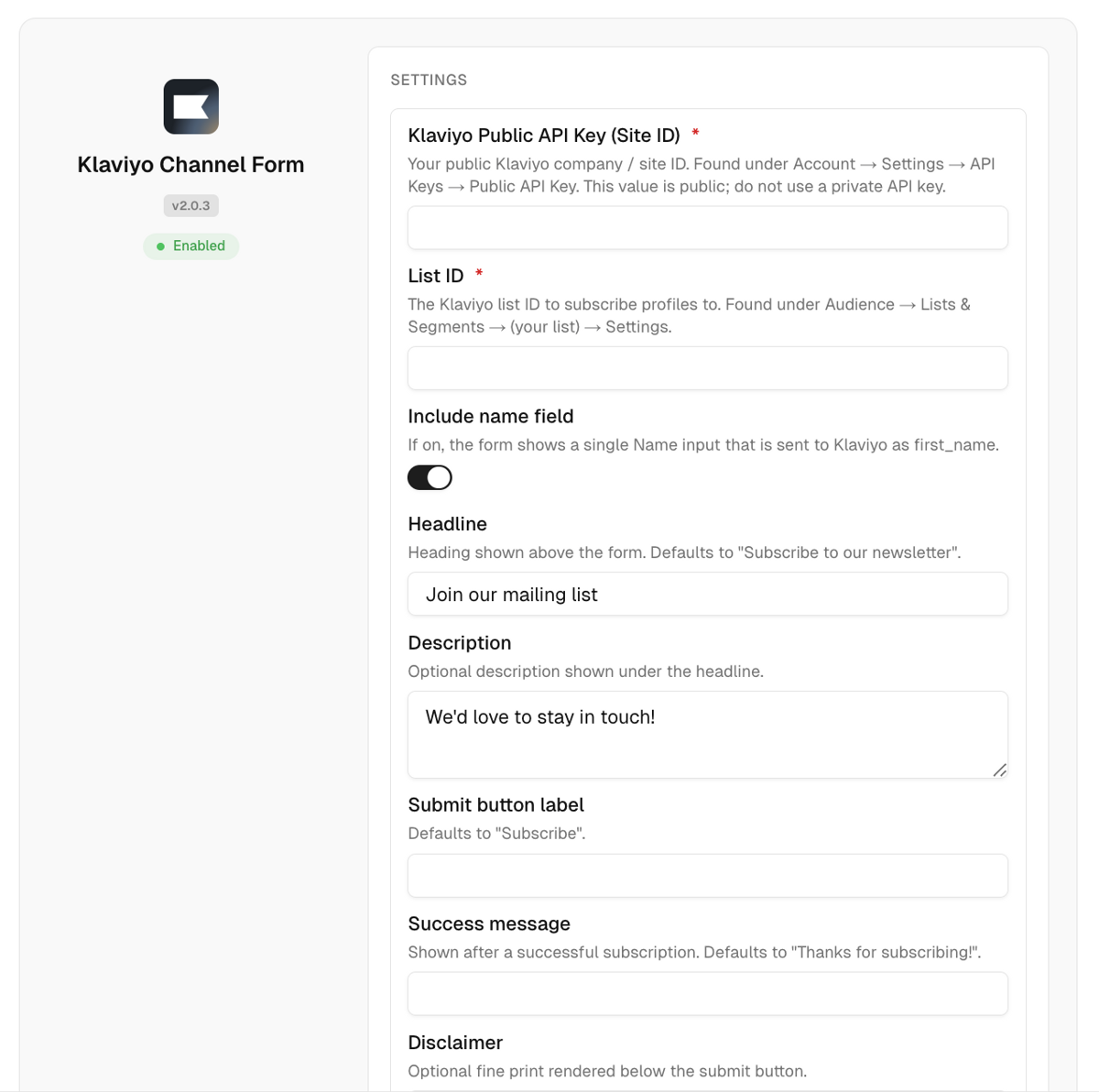1099x1092 pixels.
Task: Click the help text starting "Shown after a successful subscription"
Action: [694, 953]
